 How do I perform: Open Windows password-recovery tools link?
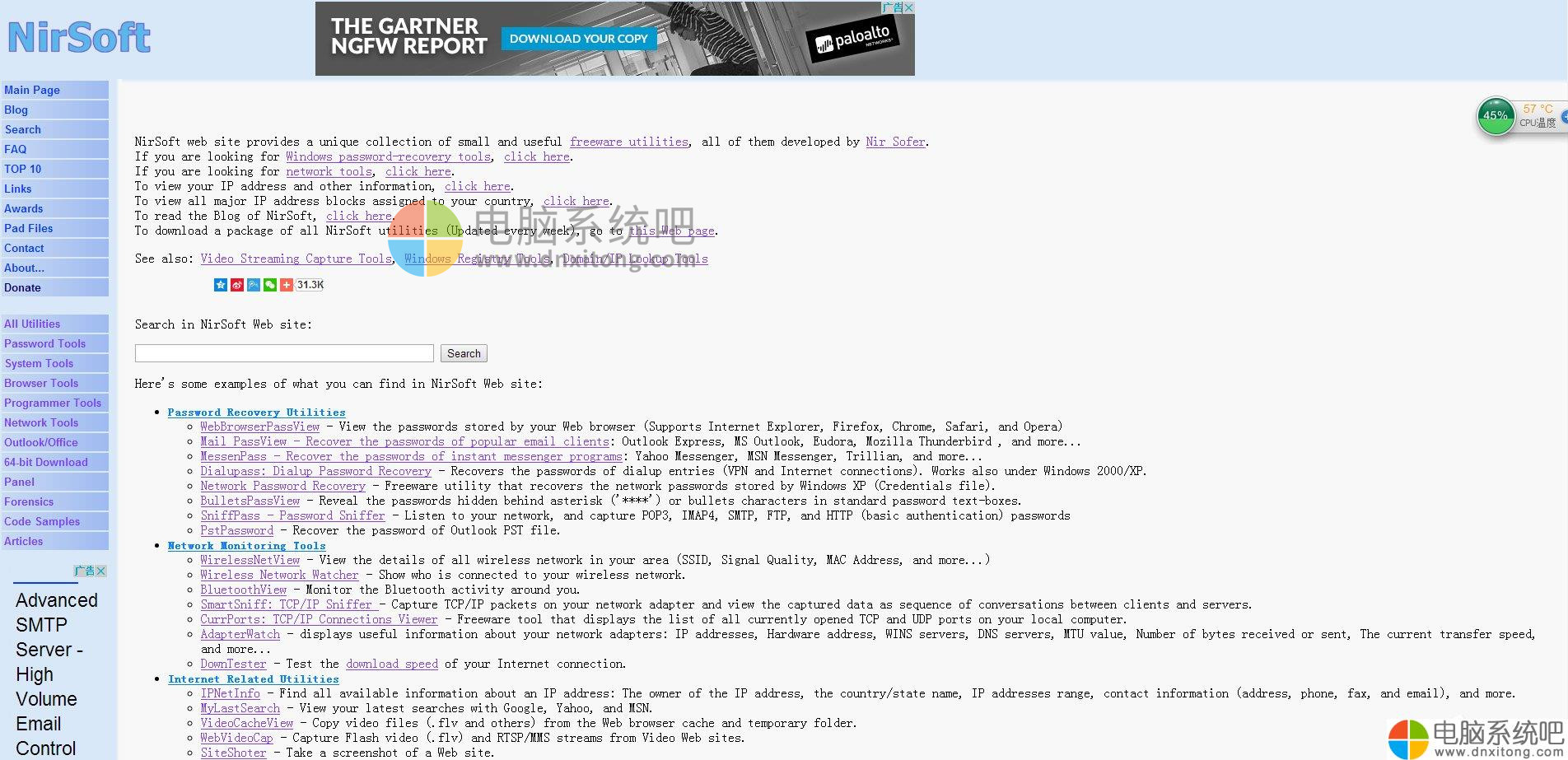pyautogui.click(x=388, y=156)
